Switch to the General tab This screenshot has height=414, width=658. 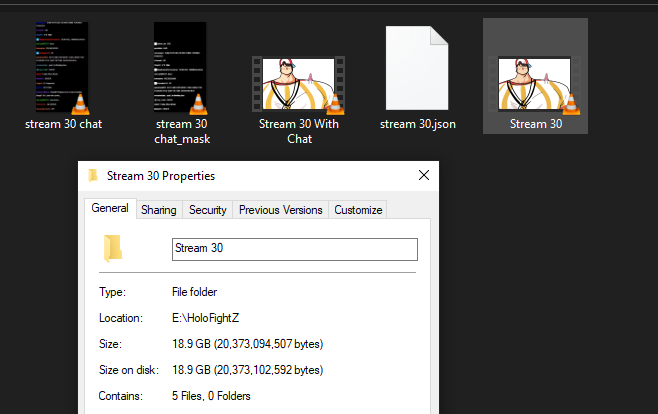110,208
